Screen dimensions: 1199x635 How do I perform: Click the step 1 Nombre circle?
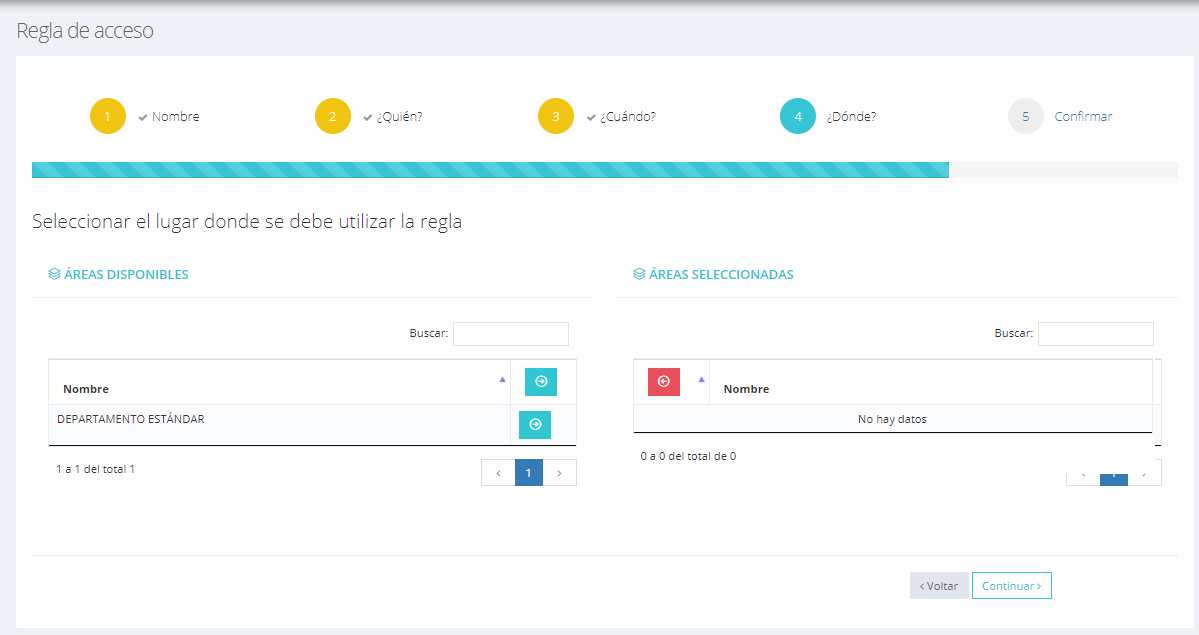[108, 116]
